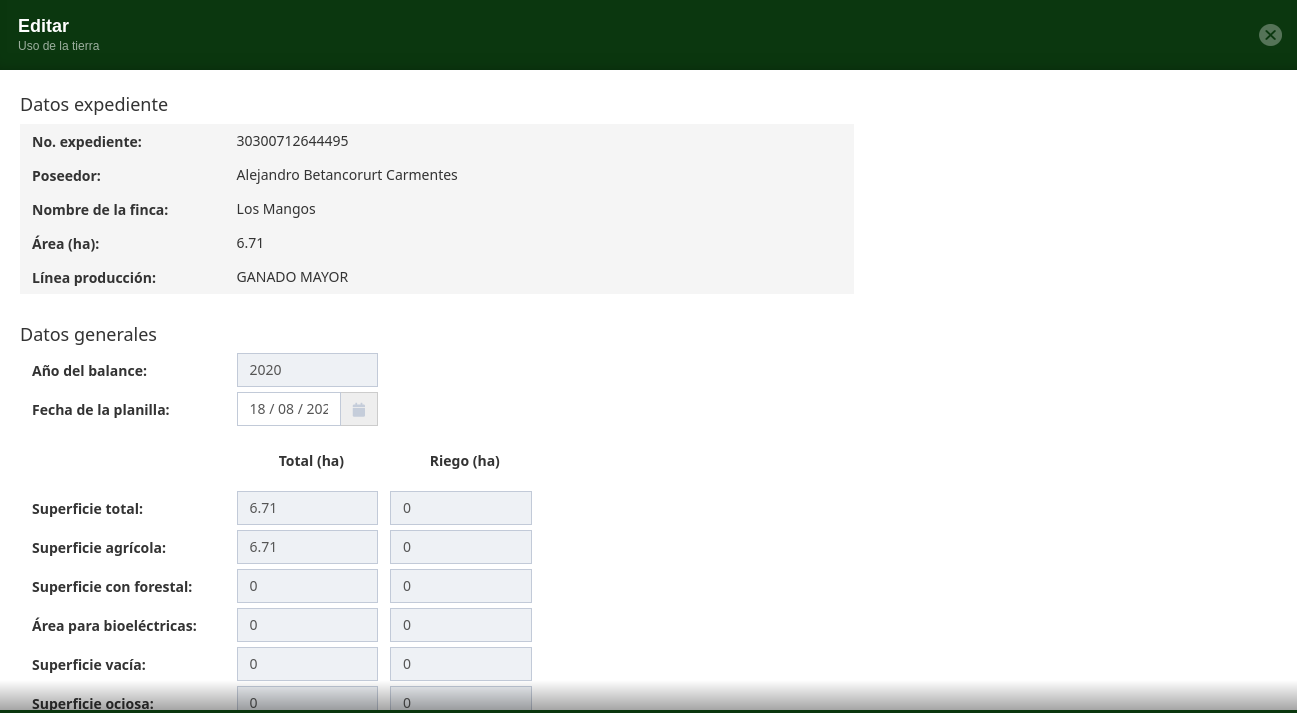
Task: Click Superficie vacía Total (ha) field
Action: pos(307,664)
